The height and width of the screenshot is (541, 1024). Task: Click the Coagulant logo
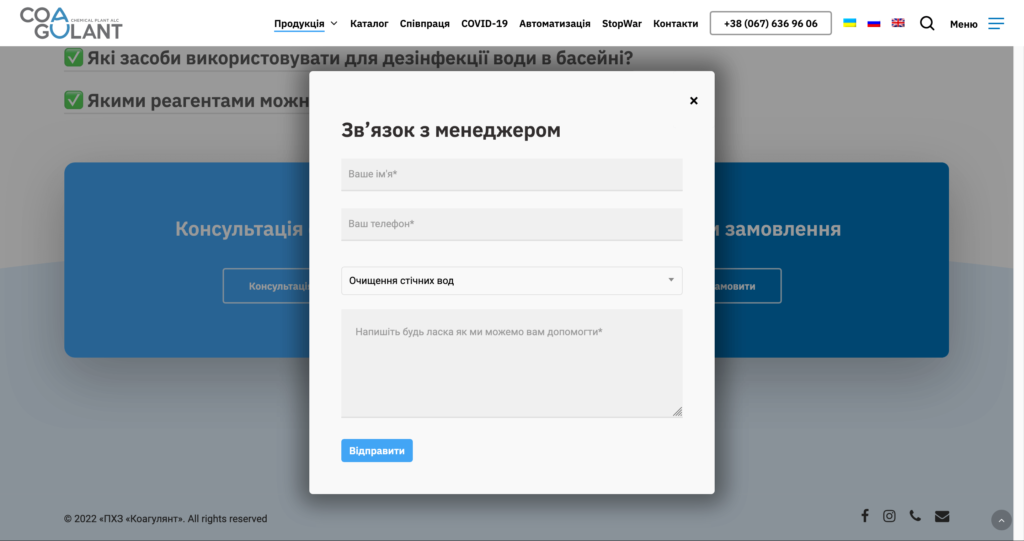71,24
